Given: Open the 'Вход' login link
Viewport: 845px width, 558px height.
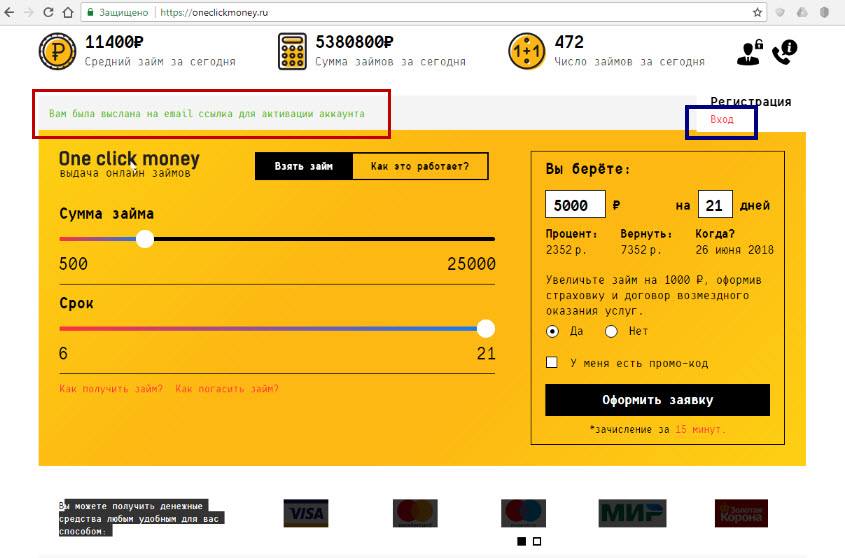Looking at the screenshot, I should [722, 119].
